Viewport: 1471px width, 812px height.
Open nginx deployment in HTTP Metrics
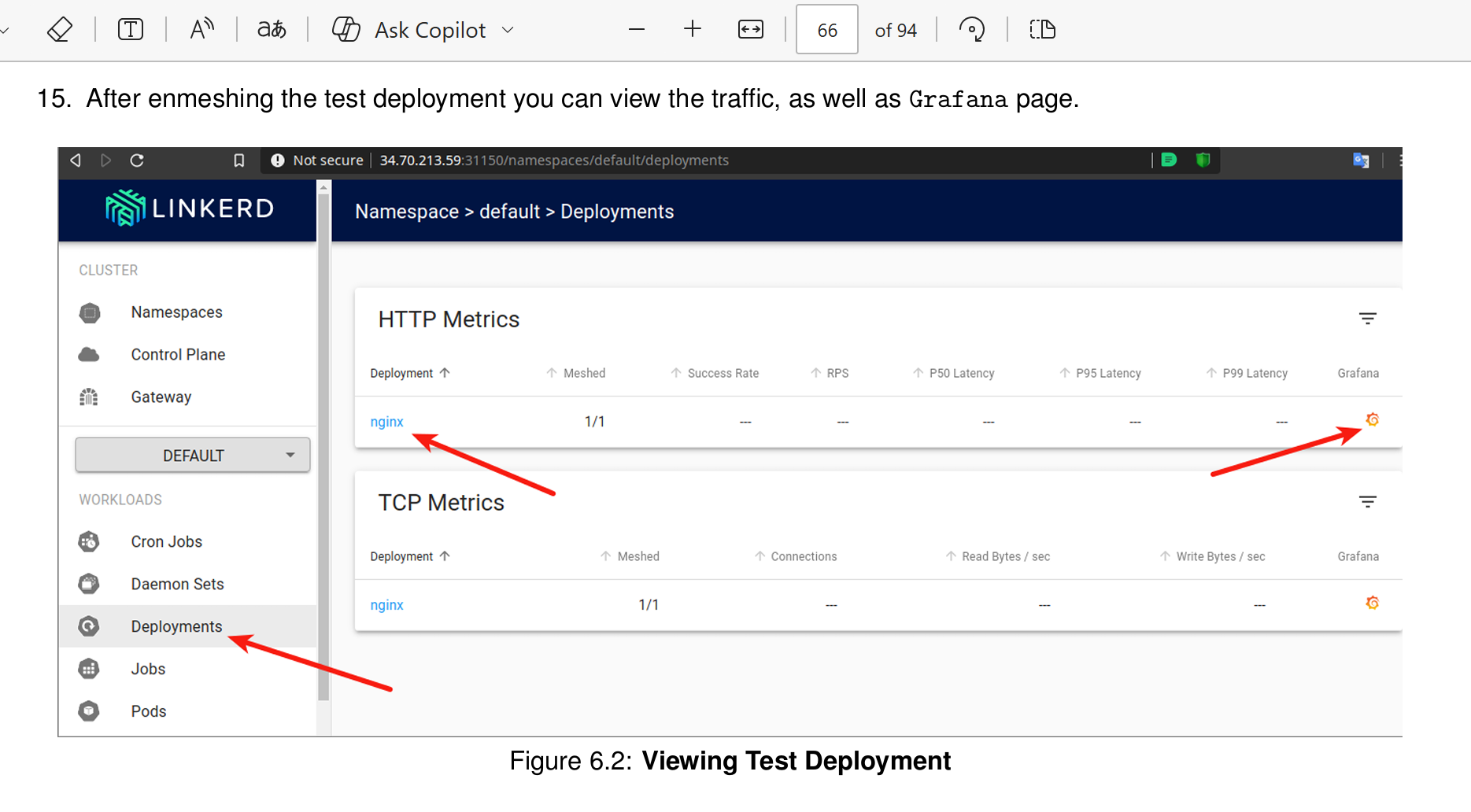coord(387,422)
